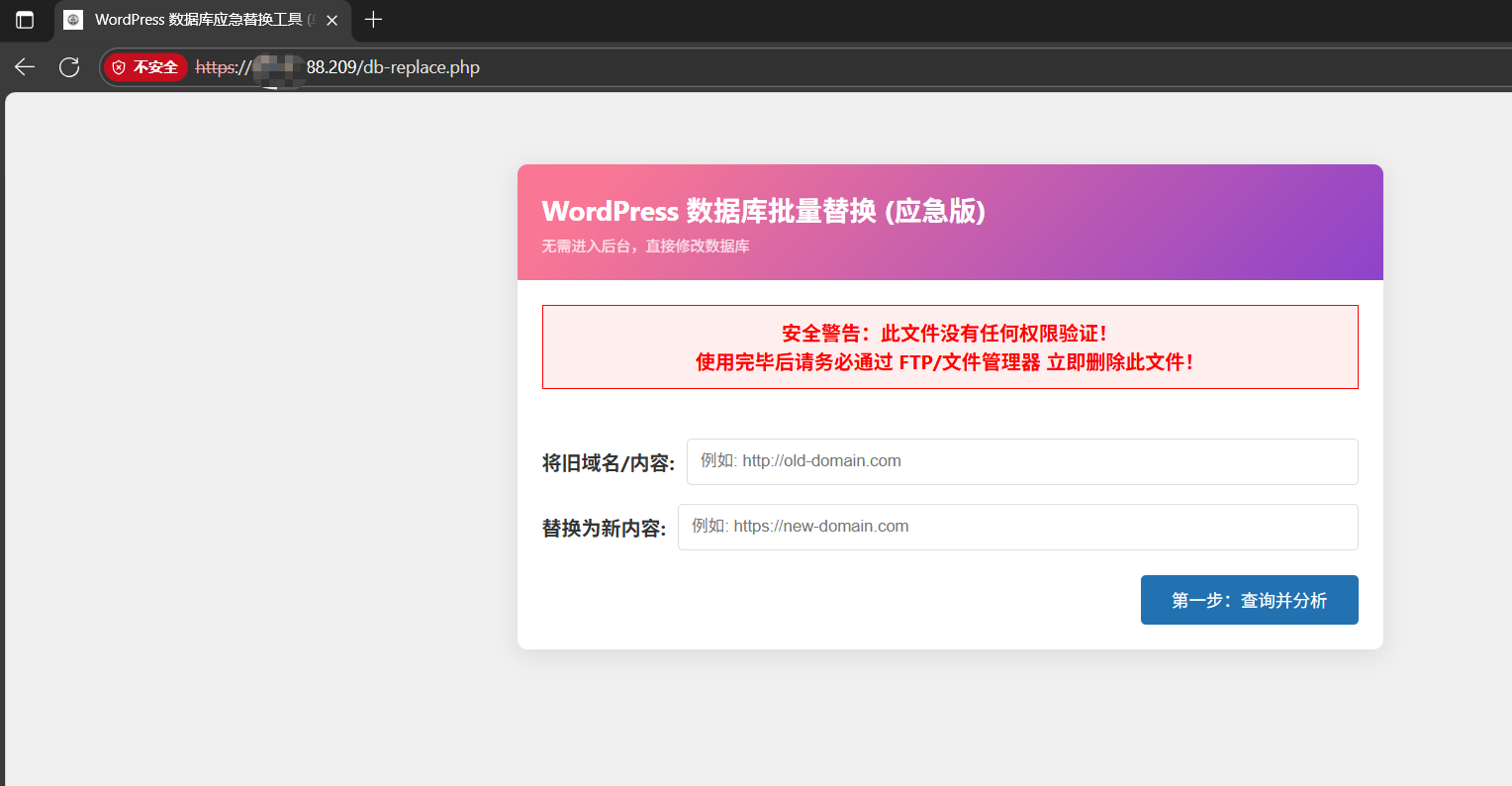Click the browser back arrow

click(25, 67)
